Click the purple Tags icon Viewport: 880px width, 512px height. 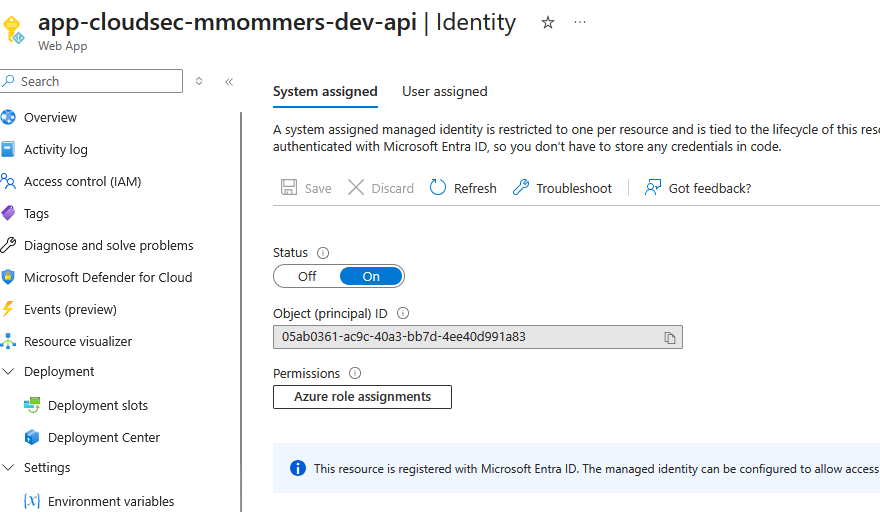8,213
